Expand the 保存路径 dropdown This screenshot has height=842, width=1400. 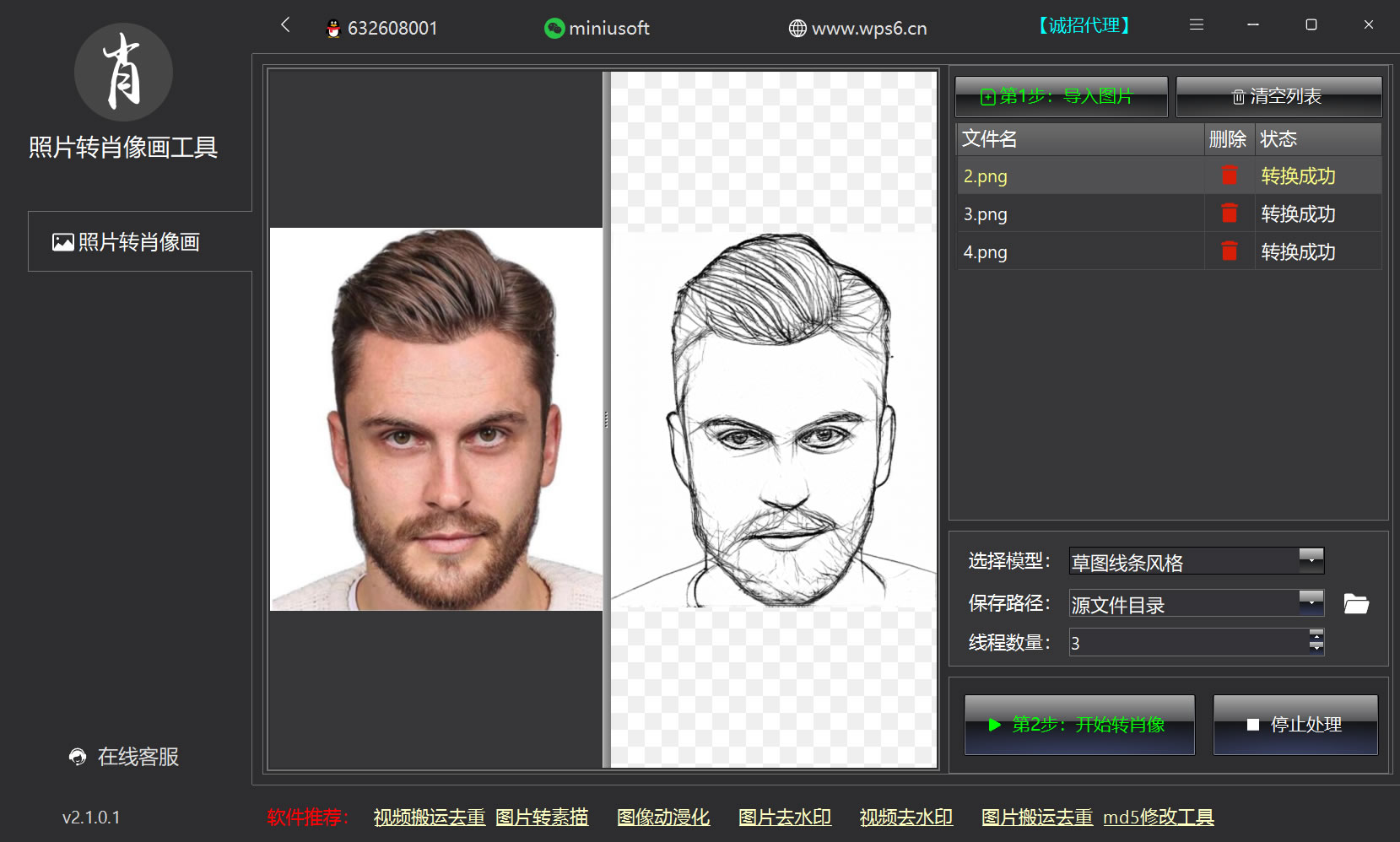1311,602
